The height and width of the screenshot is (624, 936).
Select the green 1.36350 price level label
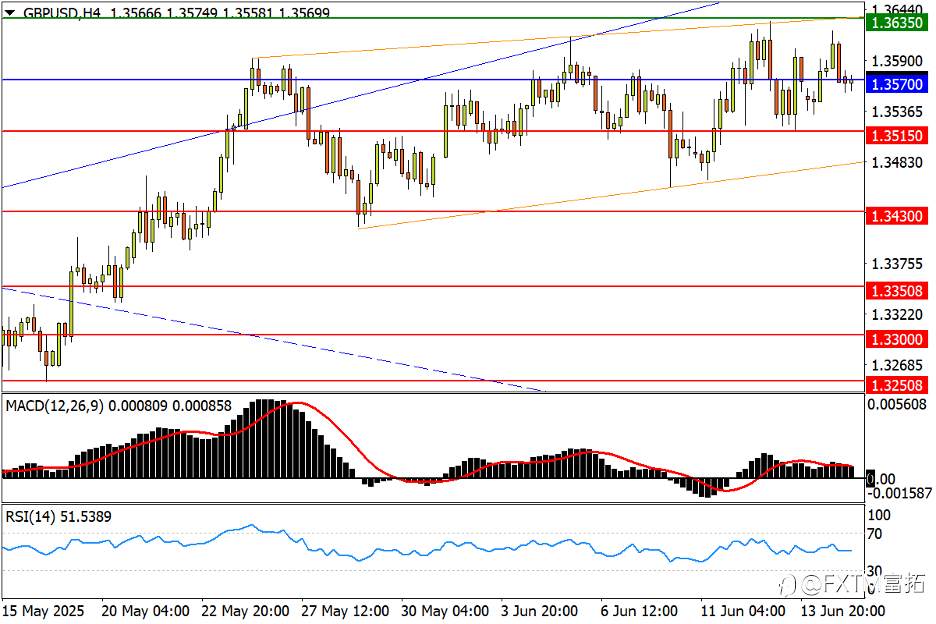click(897, 23)
